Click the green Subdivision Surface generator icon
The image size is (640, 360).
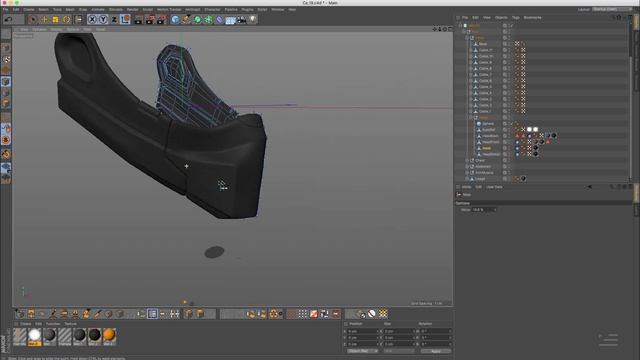pos(197,19)
